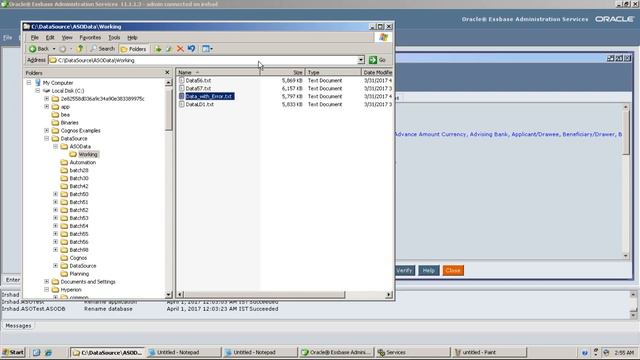This screenshot has width=640, height=360.
Task: Open the Edit menu in Explorer
Action: click(x=50, y=38)
